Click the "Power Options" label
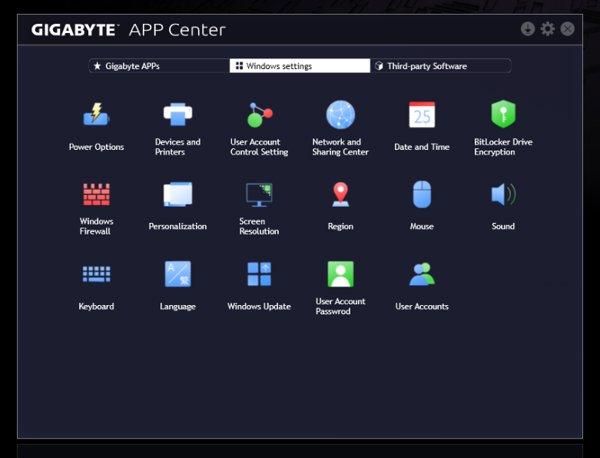The height and width of the screenshot is (458, 600). (96, 147)
